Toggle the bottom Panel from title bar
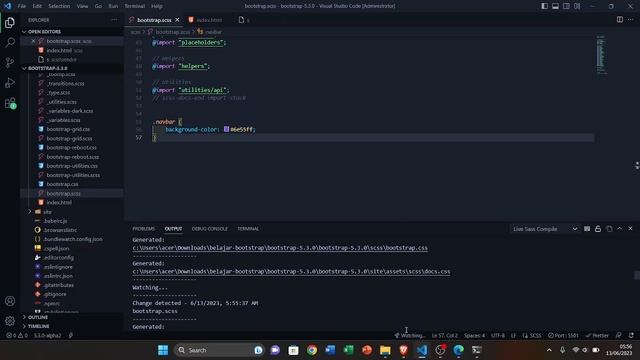Image resolution: width=640 pixels, height=360 pixels. pyautogui.click(x=556, y=6)
